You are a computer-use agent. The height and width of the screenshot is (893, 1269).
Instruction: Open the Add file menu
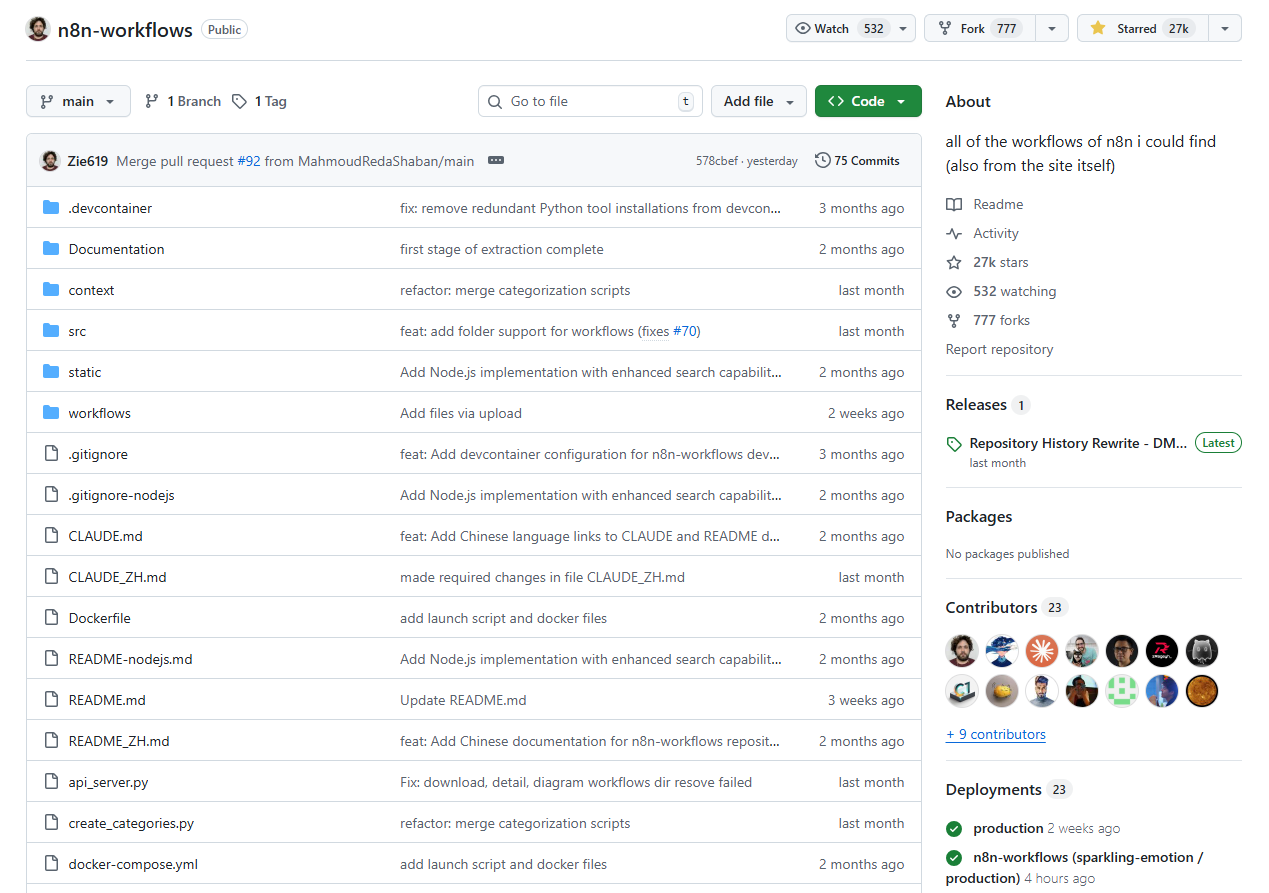pyautogui.click(x=758, y=101)
